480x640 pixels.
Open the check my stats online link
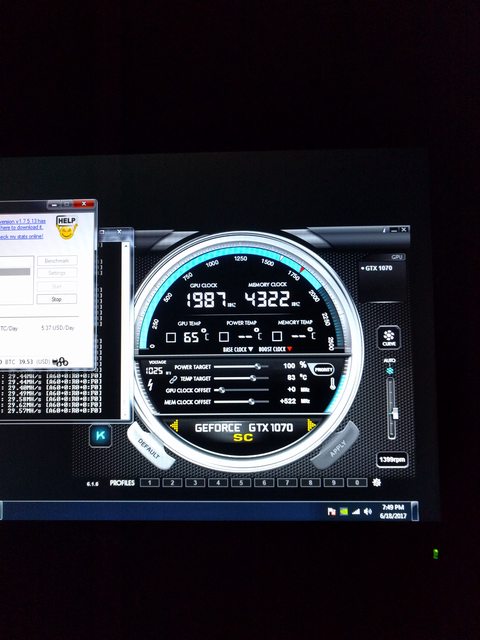click(x=21, y=237)
